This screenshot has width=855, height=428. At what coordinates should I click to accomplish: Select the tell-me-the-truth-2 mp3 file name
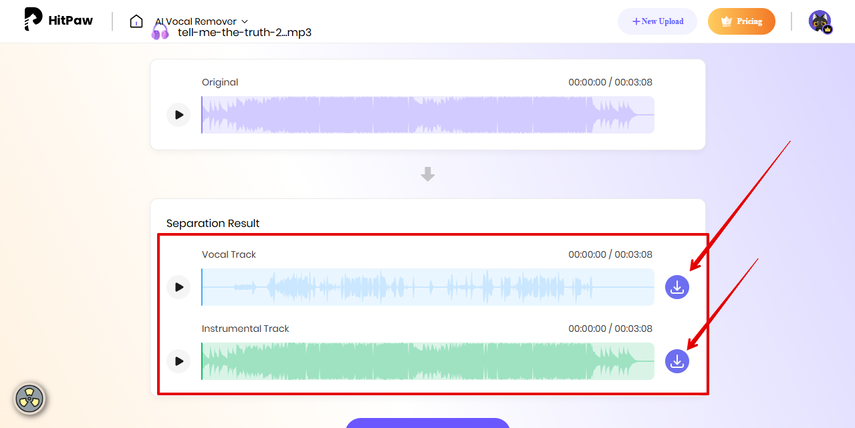pos(244,32)
